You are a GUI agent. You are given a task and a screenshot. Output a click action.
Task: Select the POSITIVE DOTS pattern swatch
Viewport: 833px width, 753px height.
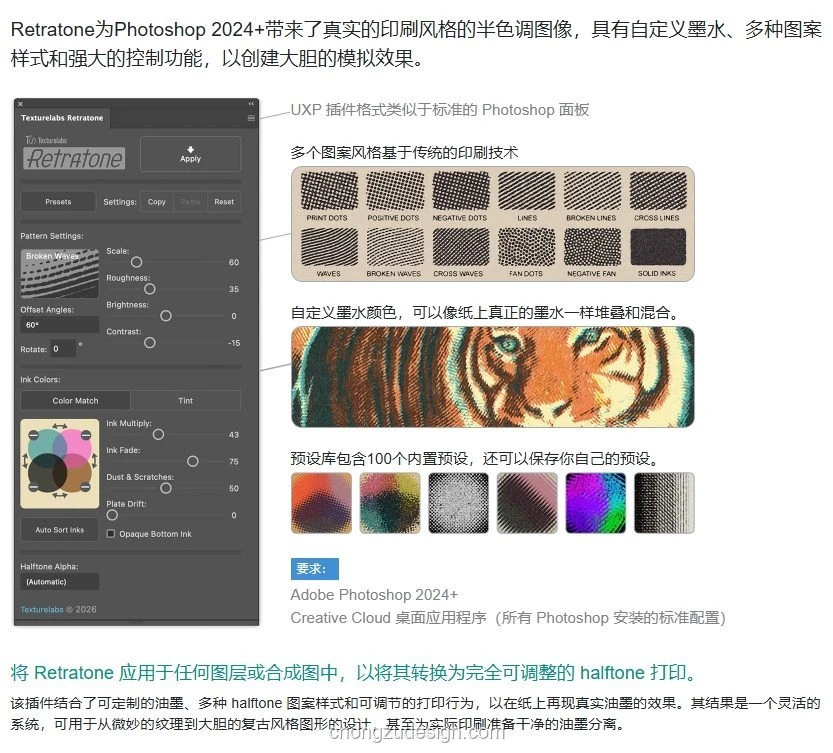click(394, 191)
